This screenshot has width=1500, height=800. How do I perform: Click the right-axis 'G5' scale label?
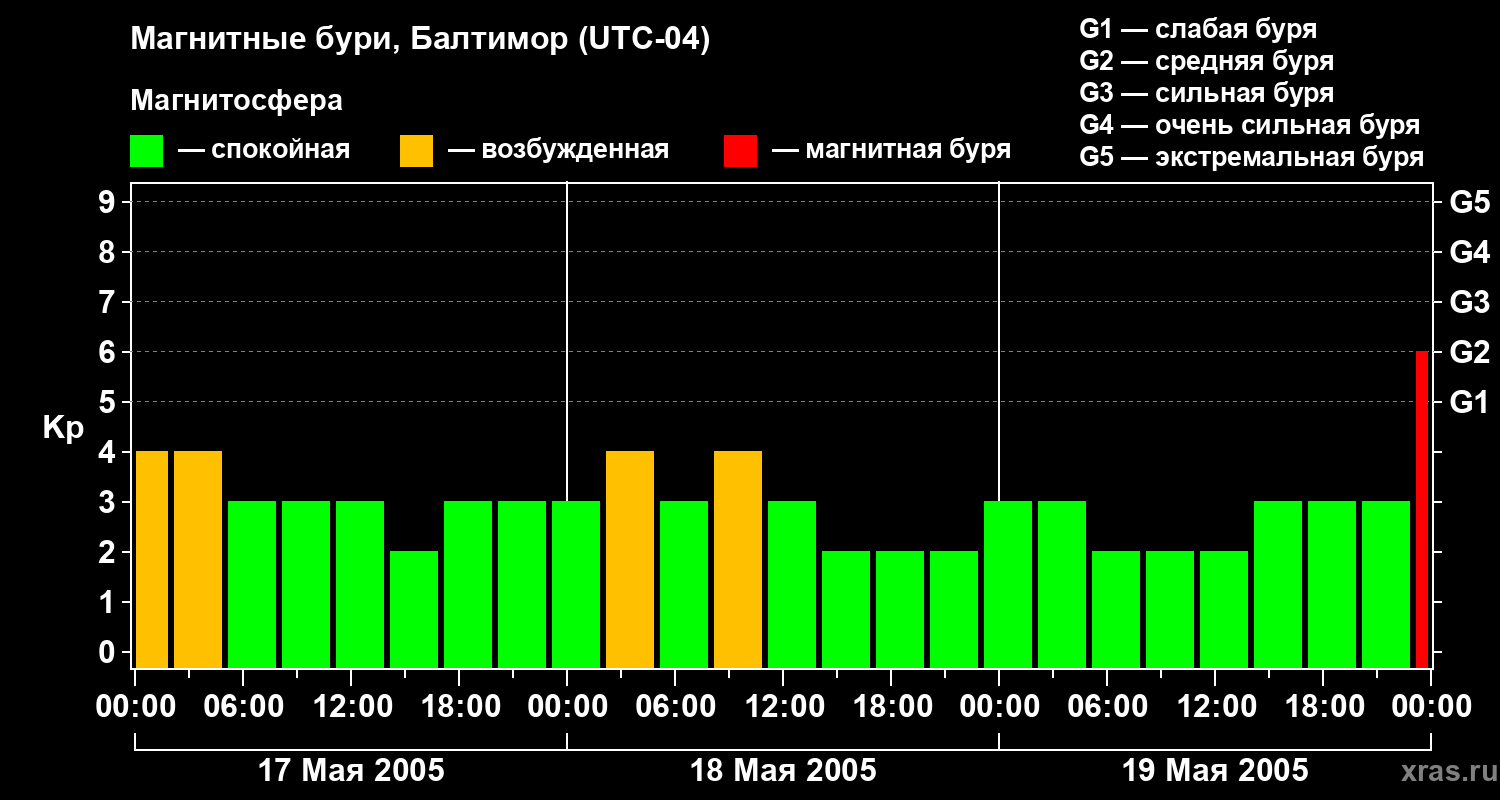[x=1469, y=203]
